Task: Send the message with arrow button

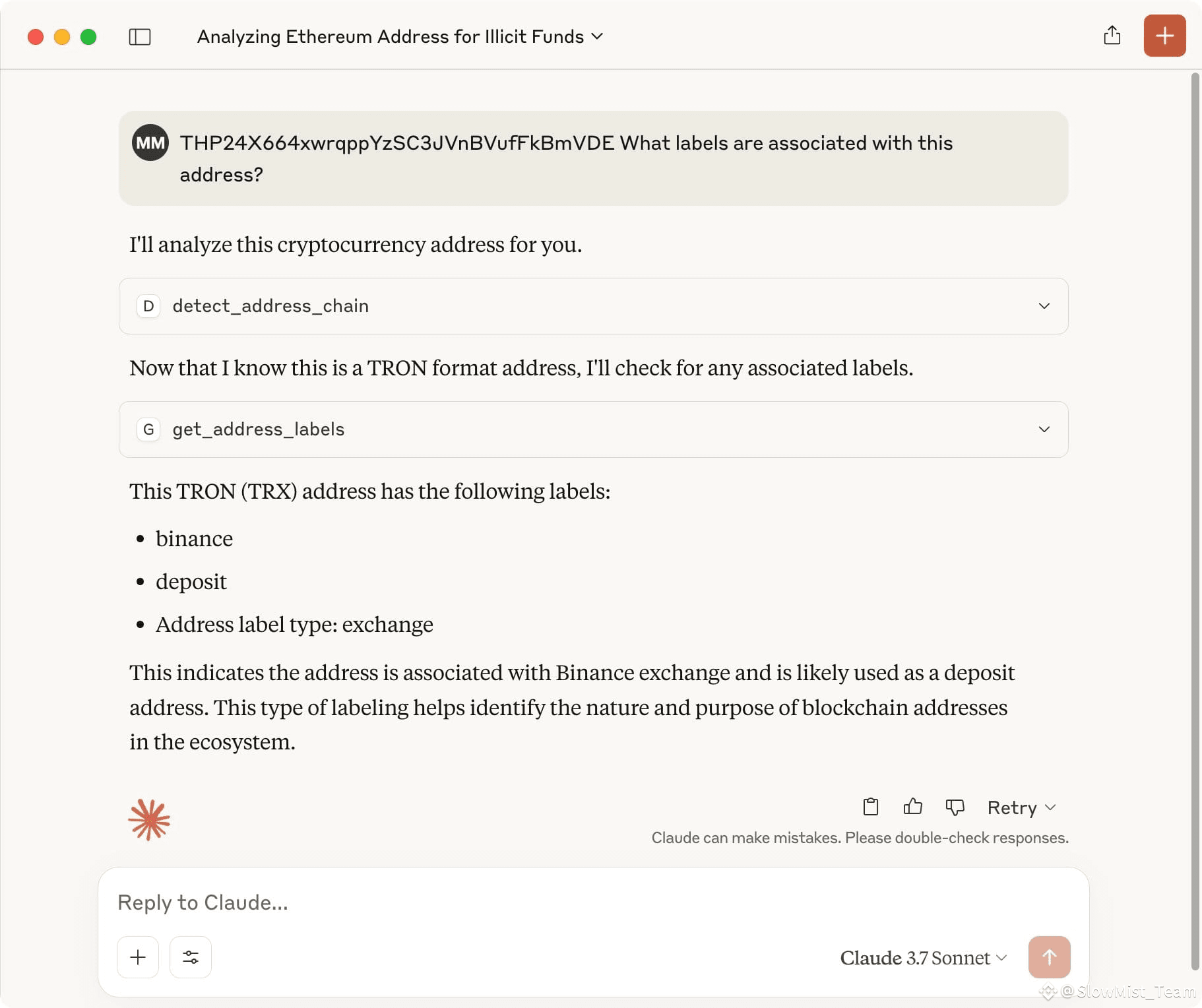Action: click(1049, 957)
